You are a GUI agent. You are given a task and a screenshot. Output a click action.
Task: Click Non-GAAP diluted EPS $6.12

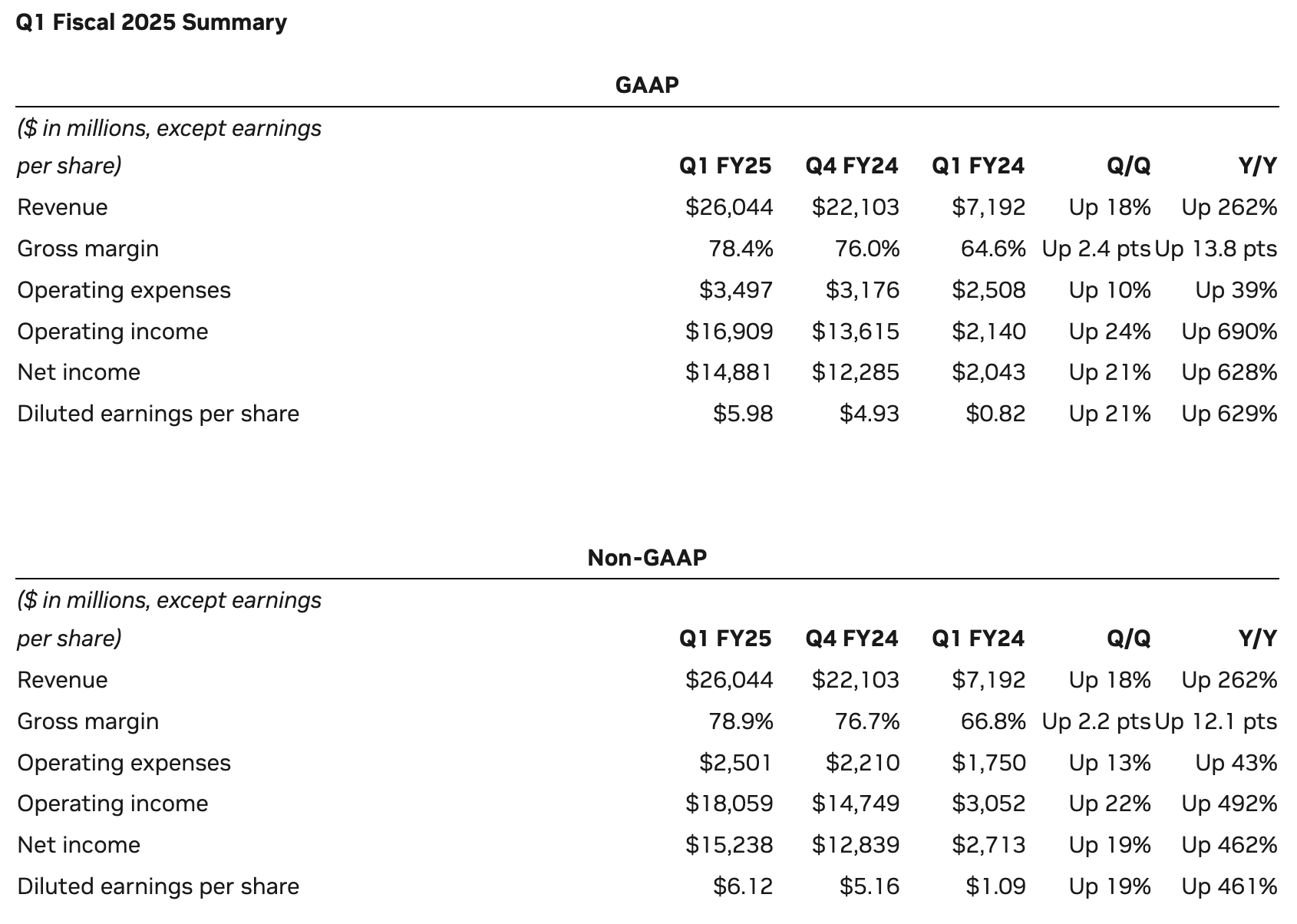click(743, 886)
